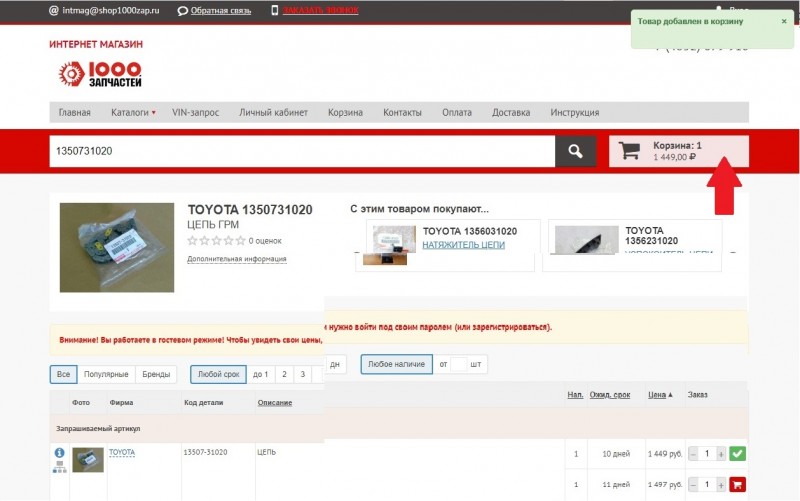Click the hierarchy tree icon under info icon
This screenshot has width=800, height=501.
point(59,467)
